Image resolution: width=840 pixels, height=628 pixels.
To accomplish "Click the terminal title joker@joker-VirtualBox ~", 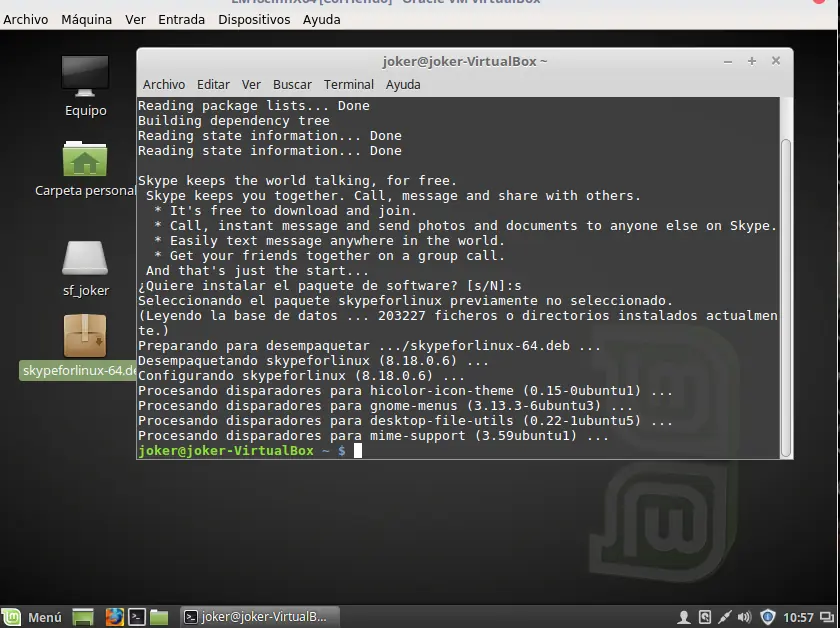I will pyautogui.click(x=464, y=61).
